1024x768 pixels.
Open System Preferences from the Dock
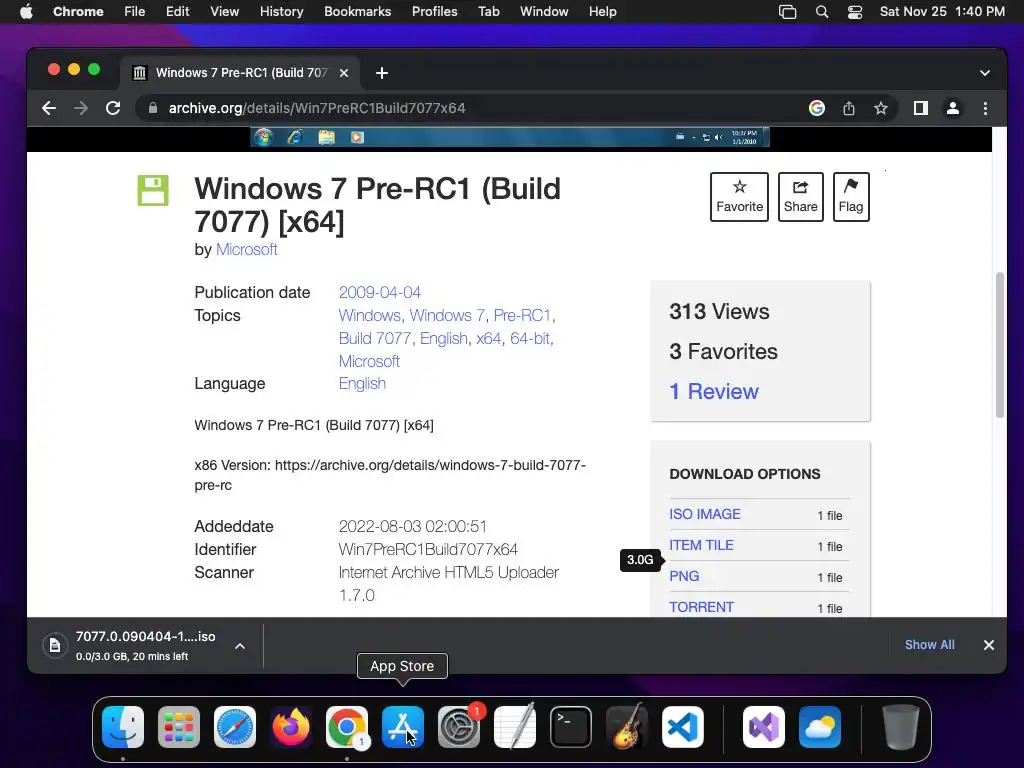458,727
